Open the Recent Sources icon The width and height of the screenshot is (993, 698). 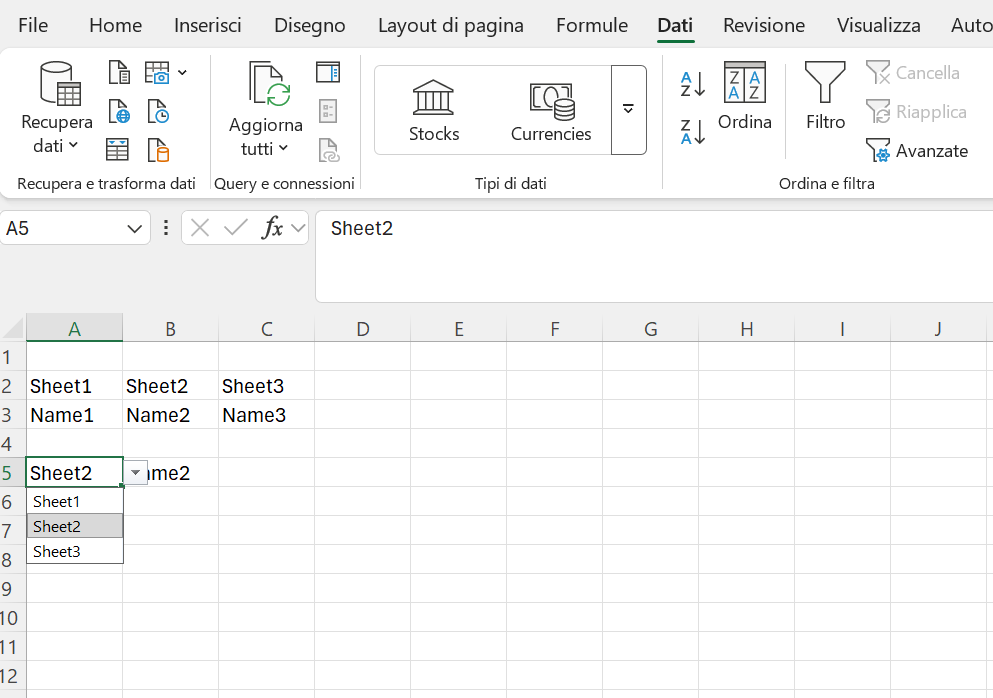pos(158,111)
